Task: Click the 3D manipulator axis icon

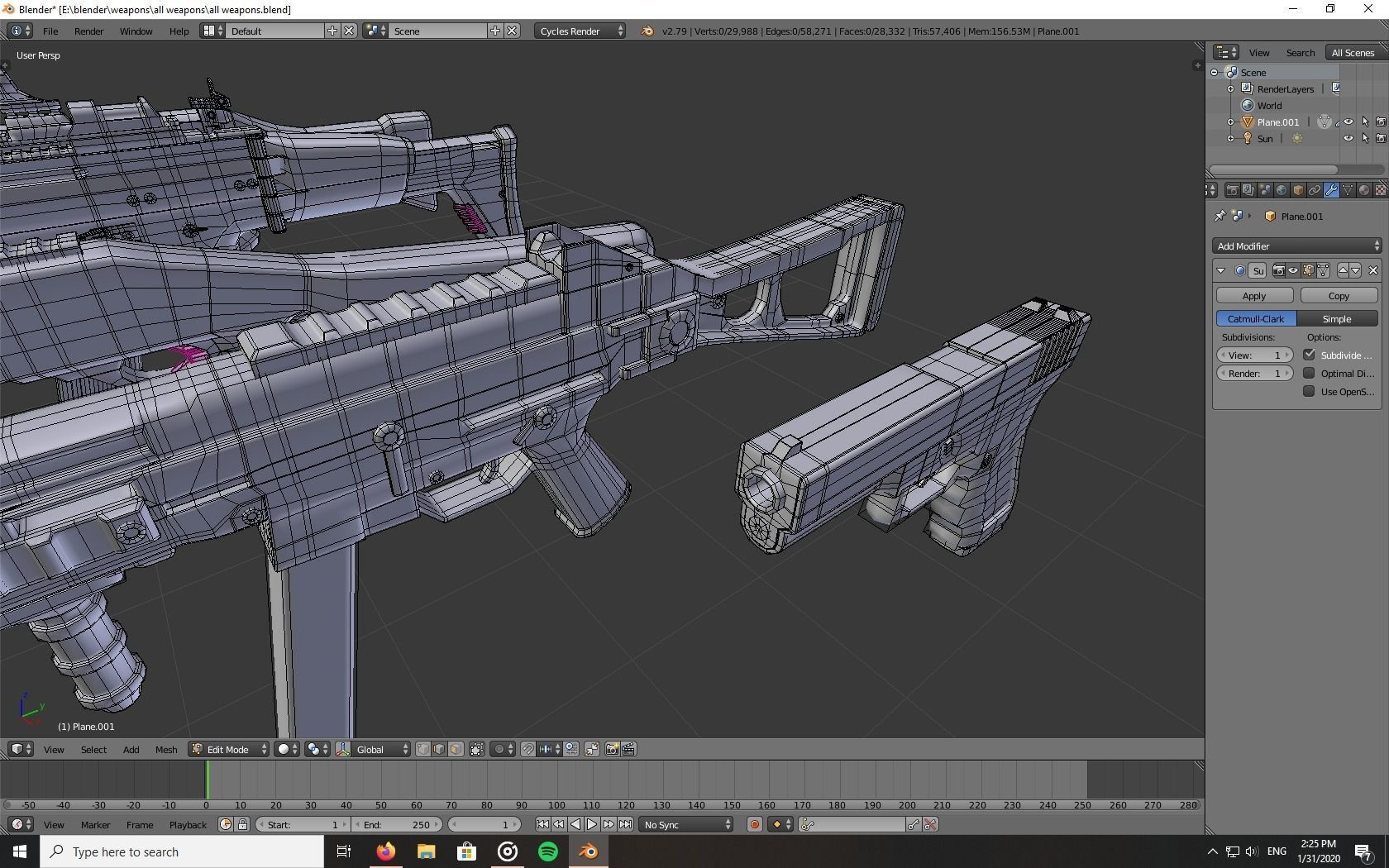Action: pyautogui.click(x=342, y=749)
